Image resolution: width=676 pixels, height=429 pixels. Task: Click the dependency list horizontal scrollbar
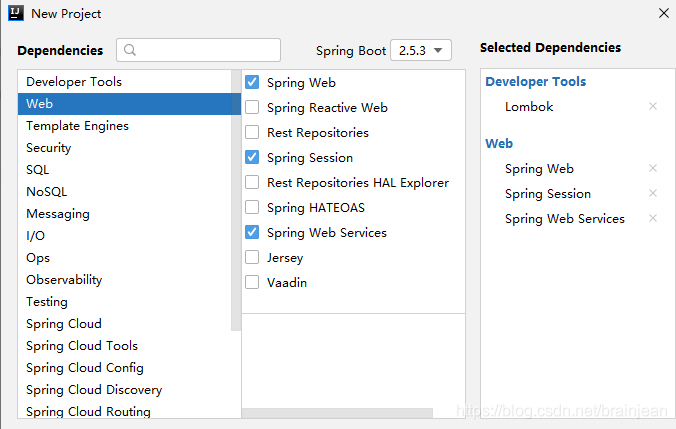[x=337, y=413]
